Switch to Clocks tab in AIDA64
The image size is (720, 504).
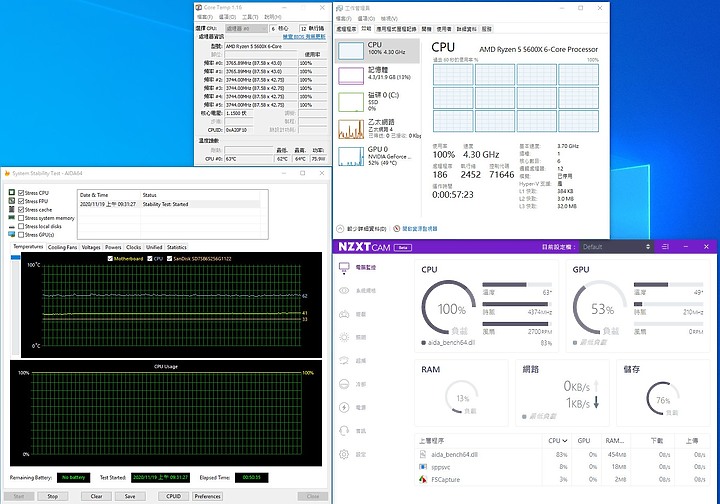click(134, 247)
